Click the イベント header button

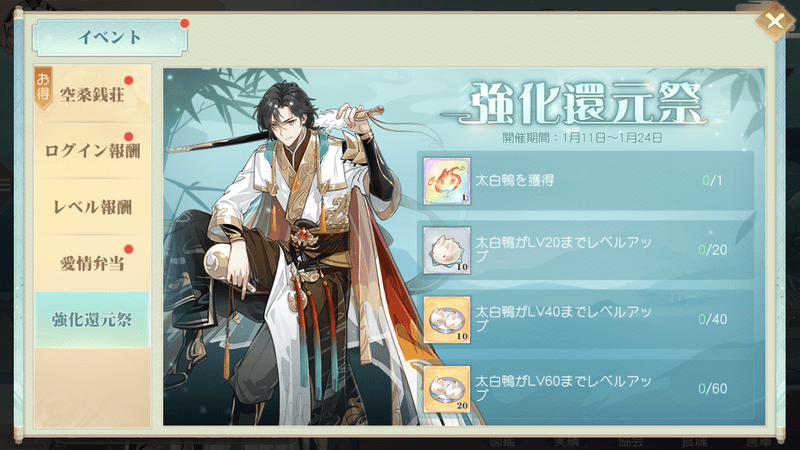click(x=109, y=37)
